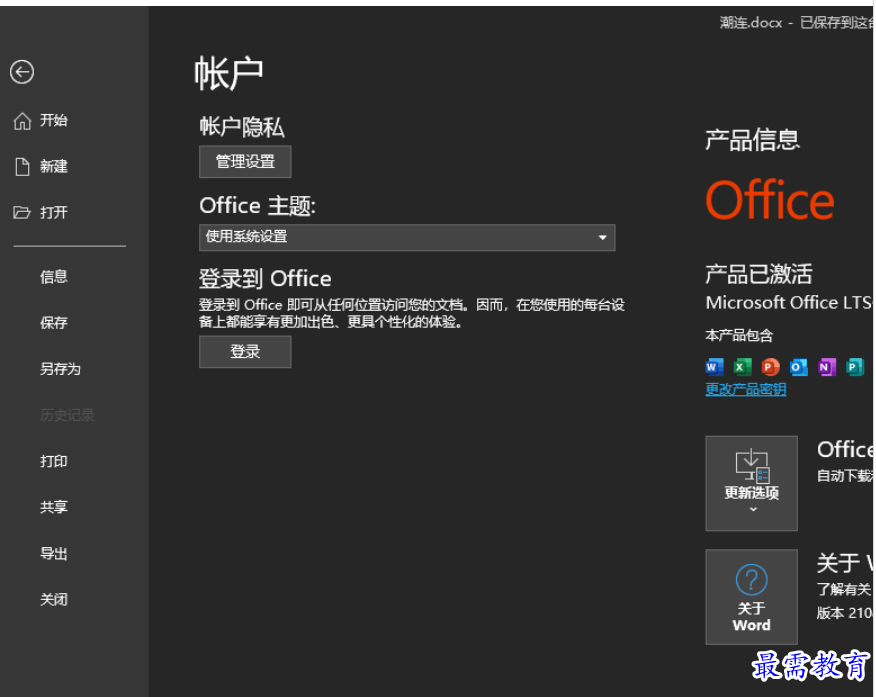Choose 保存 in the sidebar
Image resolution: width=876 pixels, height=697 pixels.
(x=54, y=322)
